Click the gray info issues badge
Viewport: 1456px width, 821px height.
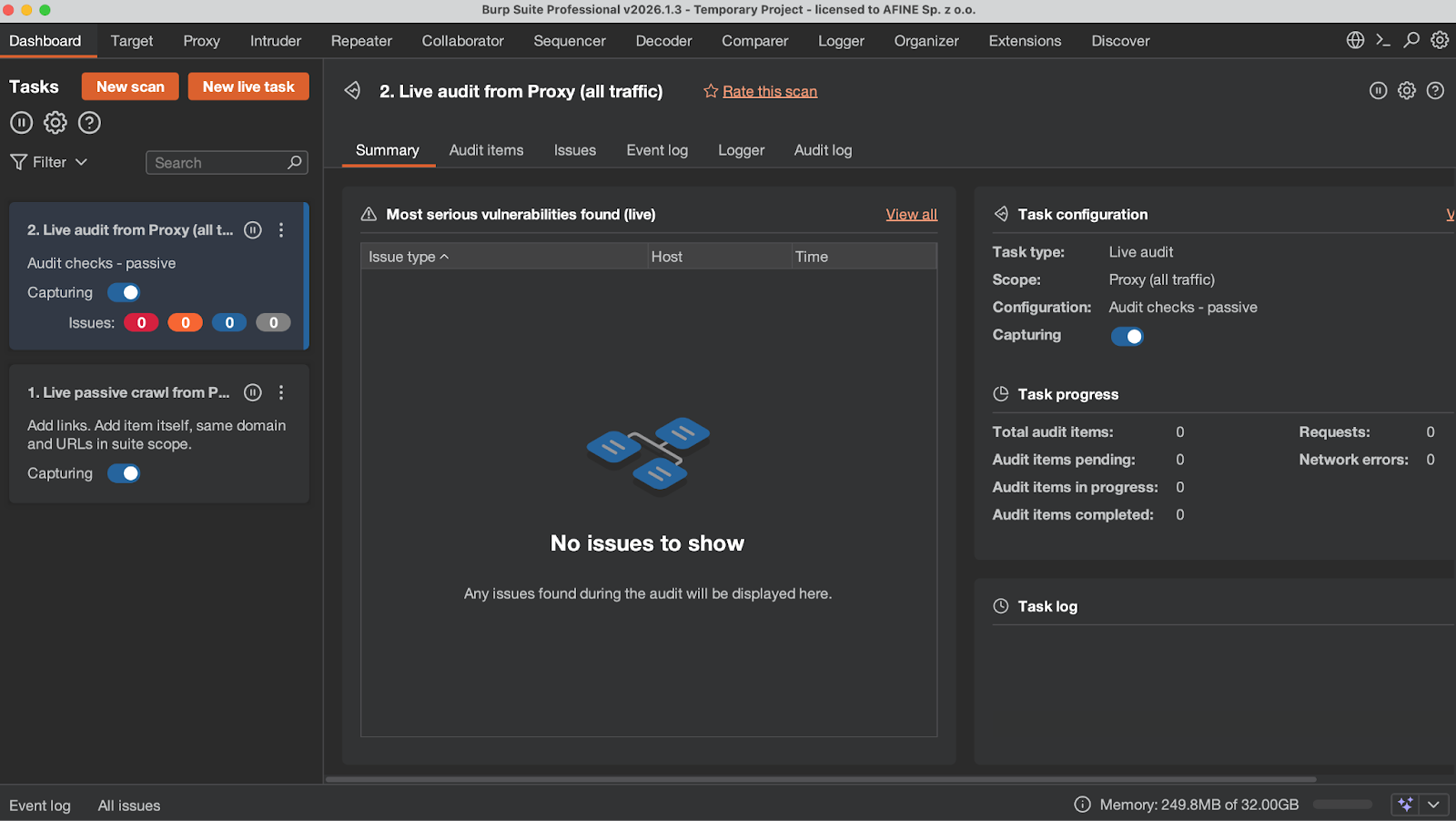point(273,322)
